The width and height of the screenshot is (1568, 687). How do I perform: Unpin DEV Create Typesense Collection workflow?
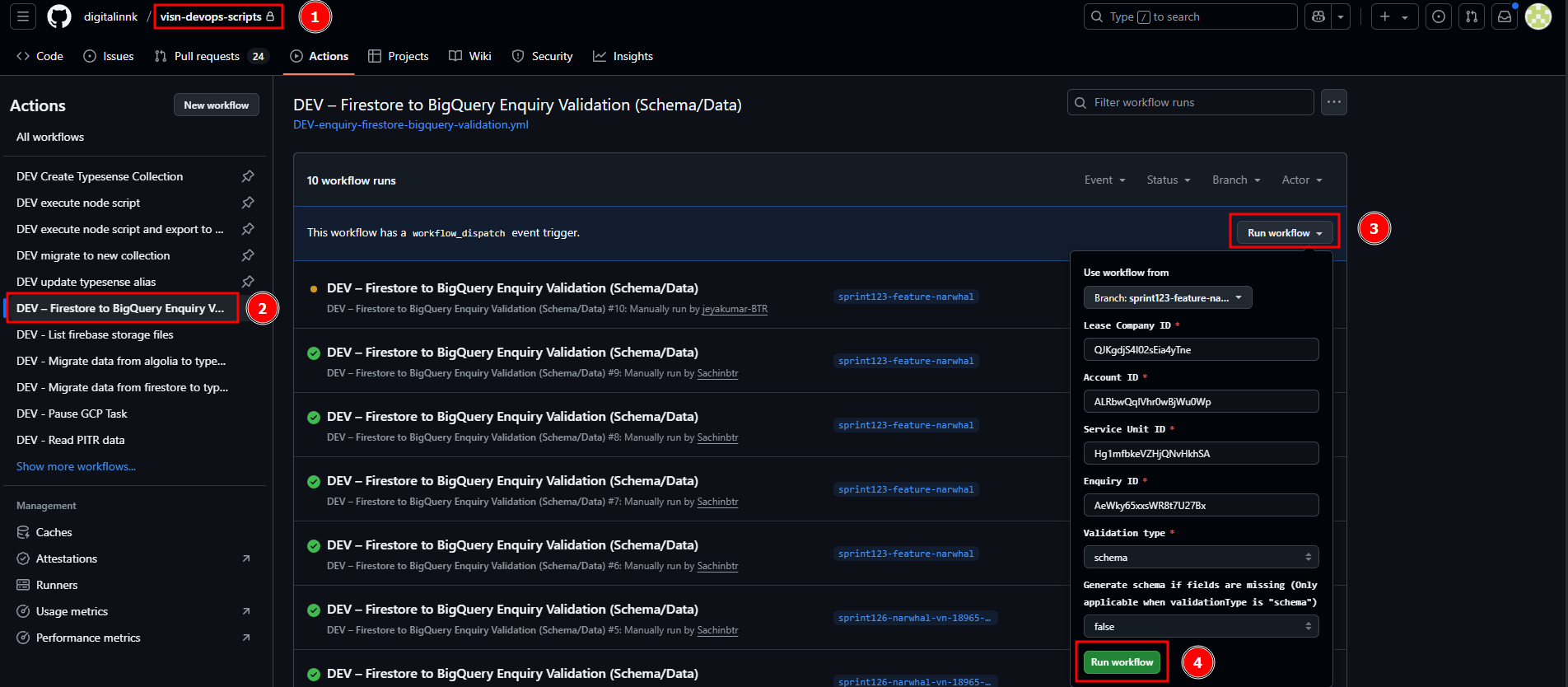coord(248,176)
